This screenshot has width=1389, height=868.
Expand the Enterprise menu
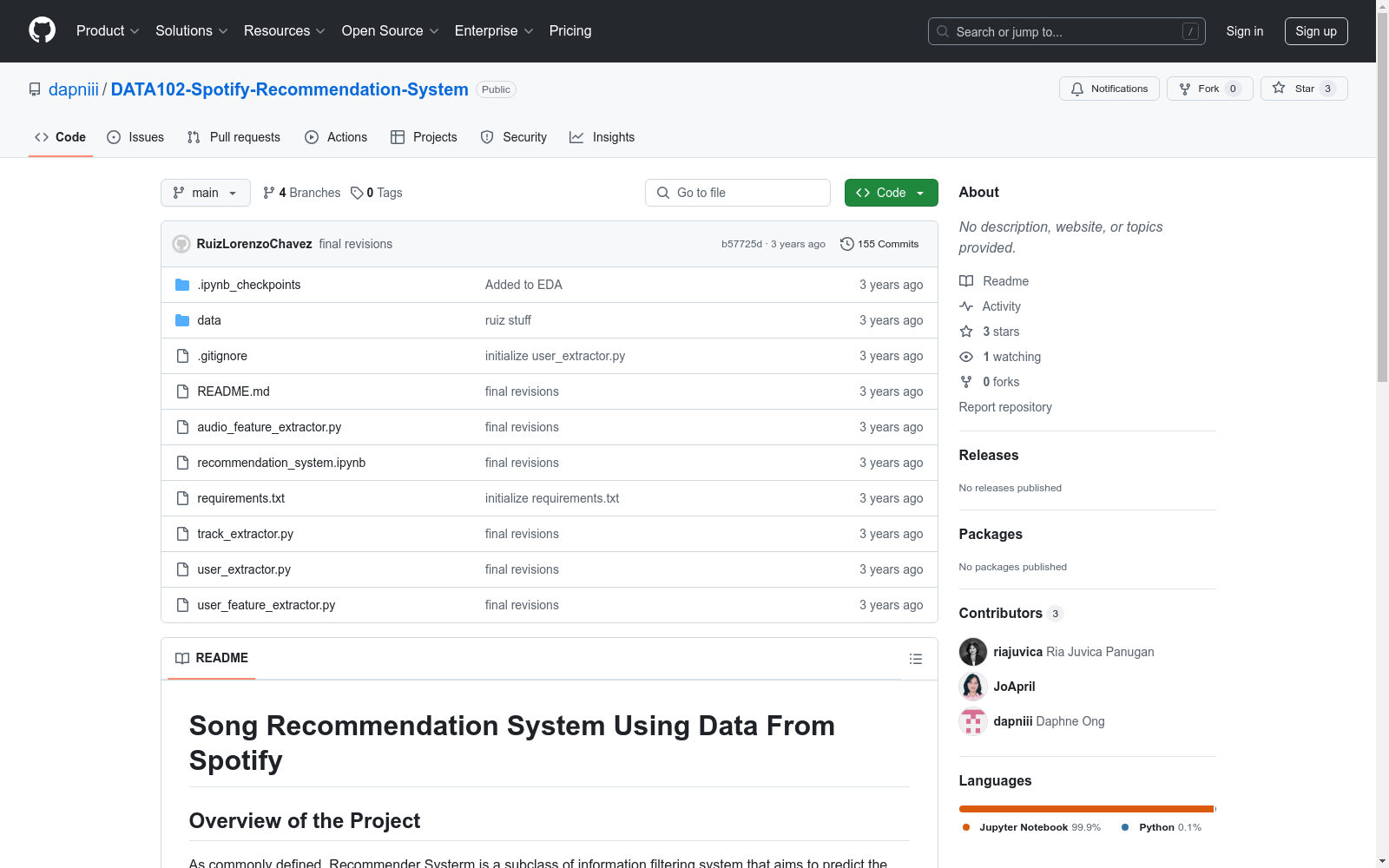(x=494, y=31)
